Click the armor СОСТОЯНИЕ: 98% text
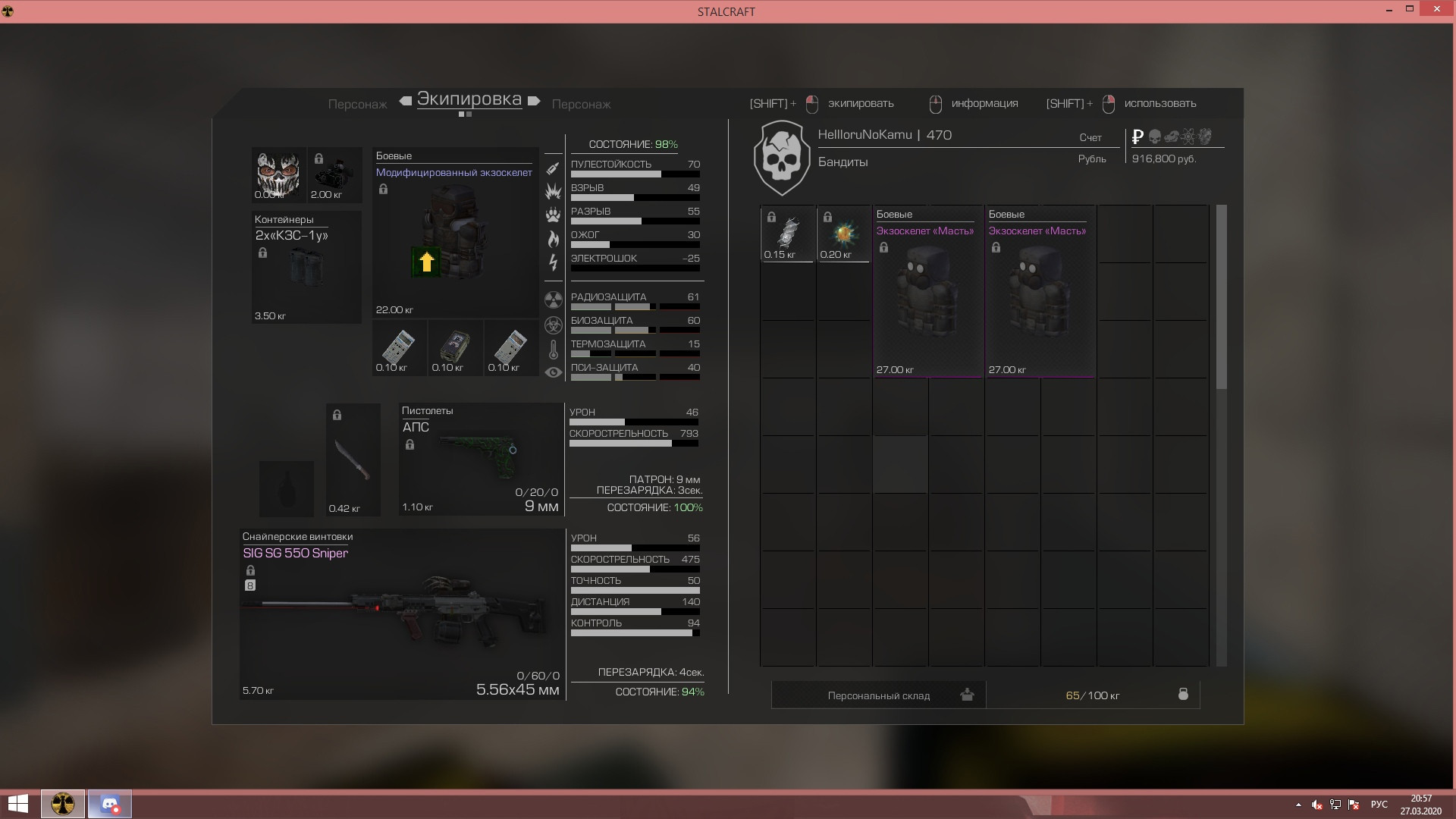The width and height of the screenshot is (1456, 819). click(x=633, y=144)
